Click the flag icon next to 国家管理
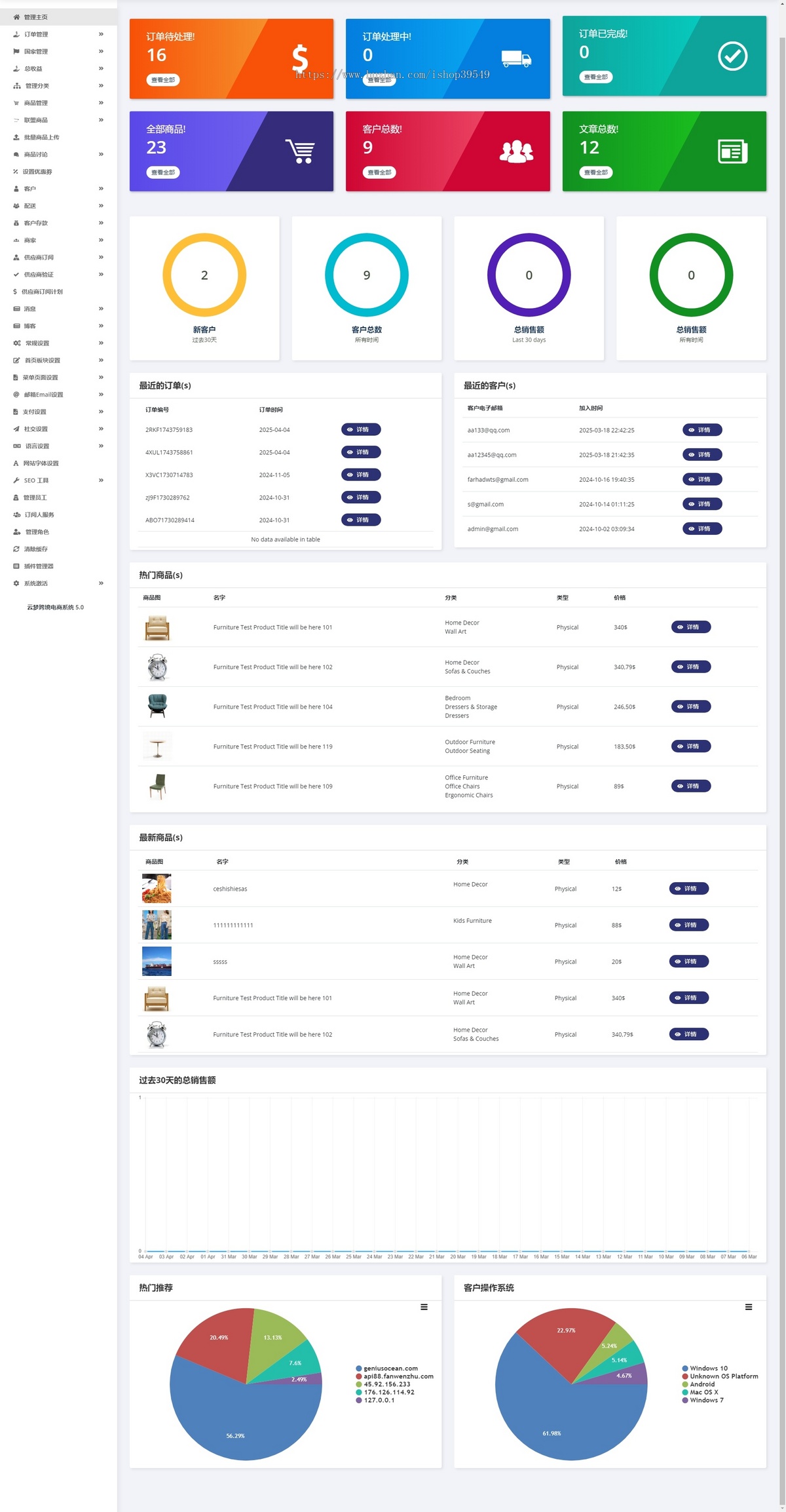The height and width of the screenshot is (1512, 786). click(x=16, y=51)
